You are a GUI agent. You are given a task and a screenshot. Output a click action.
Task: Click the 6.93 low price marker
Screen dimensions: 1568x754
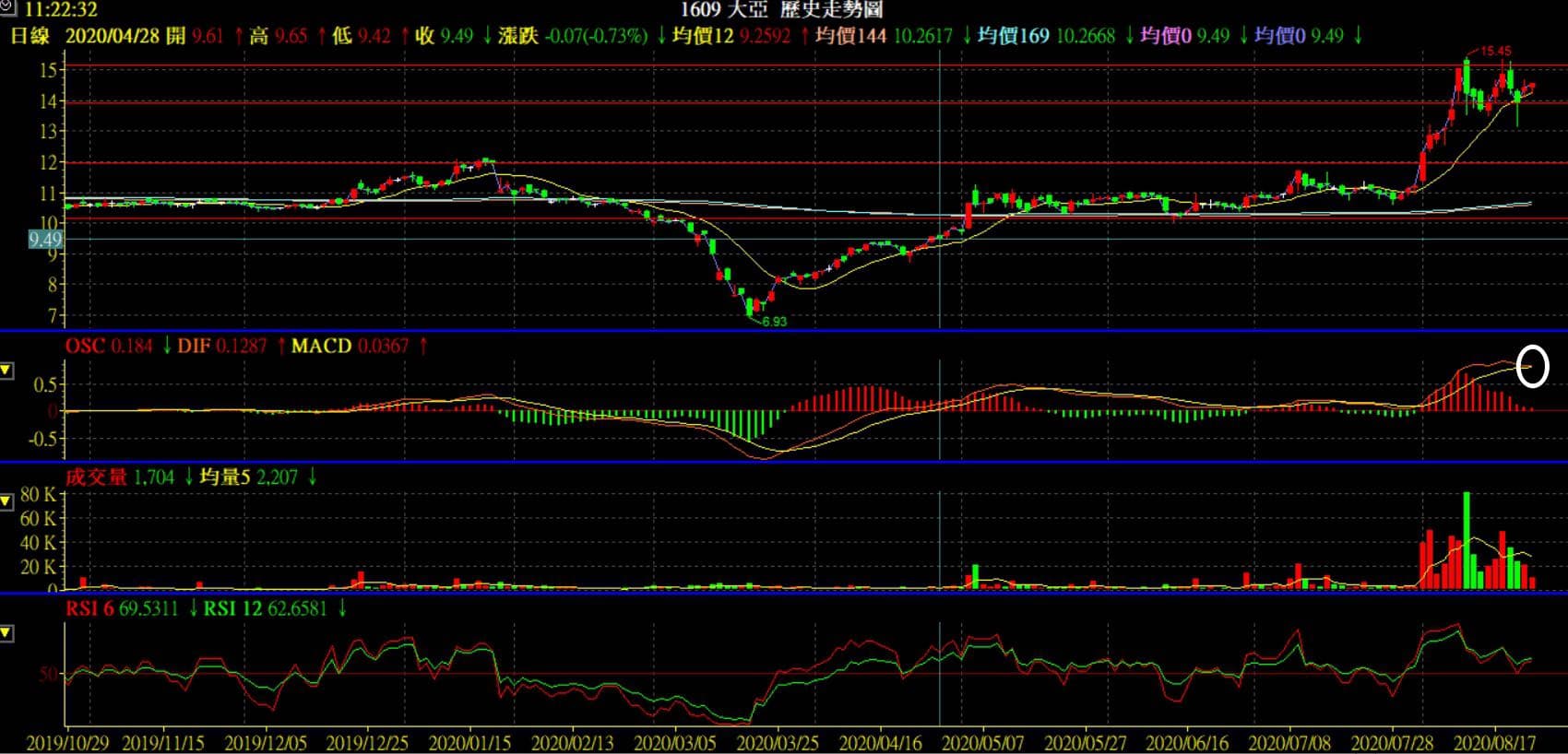pyautogui.click(x=773, y=322)
